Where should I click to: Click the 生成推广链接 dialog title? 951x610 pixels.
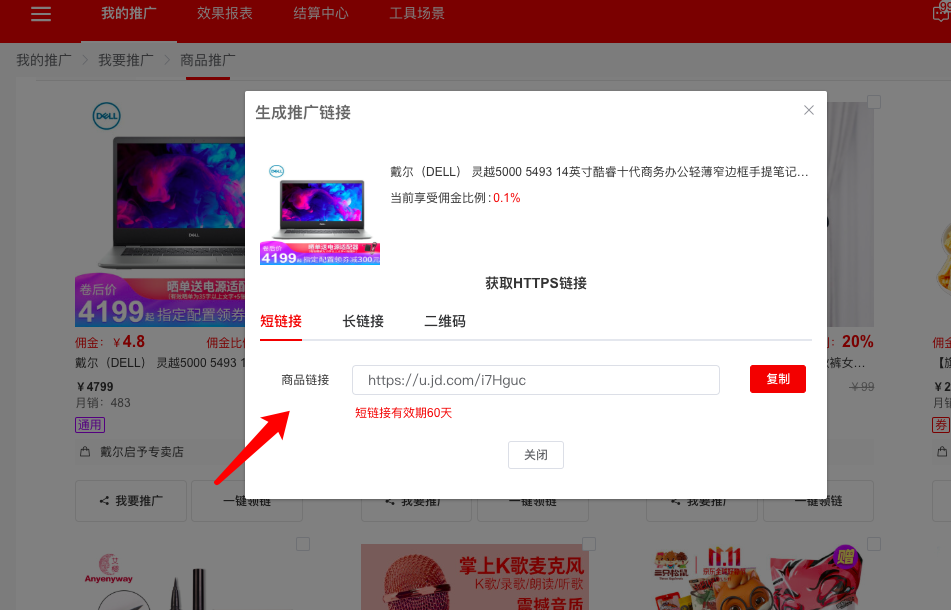tap(303, 113)
